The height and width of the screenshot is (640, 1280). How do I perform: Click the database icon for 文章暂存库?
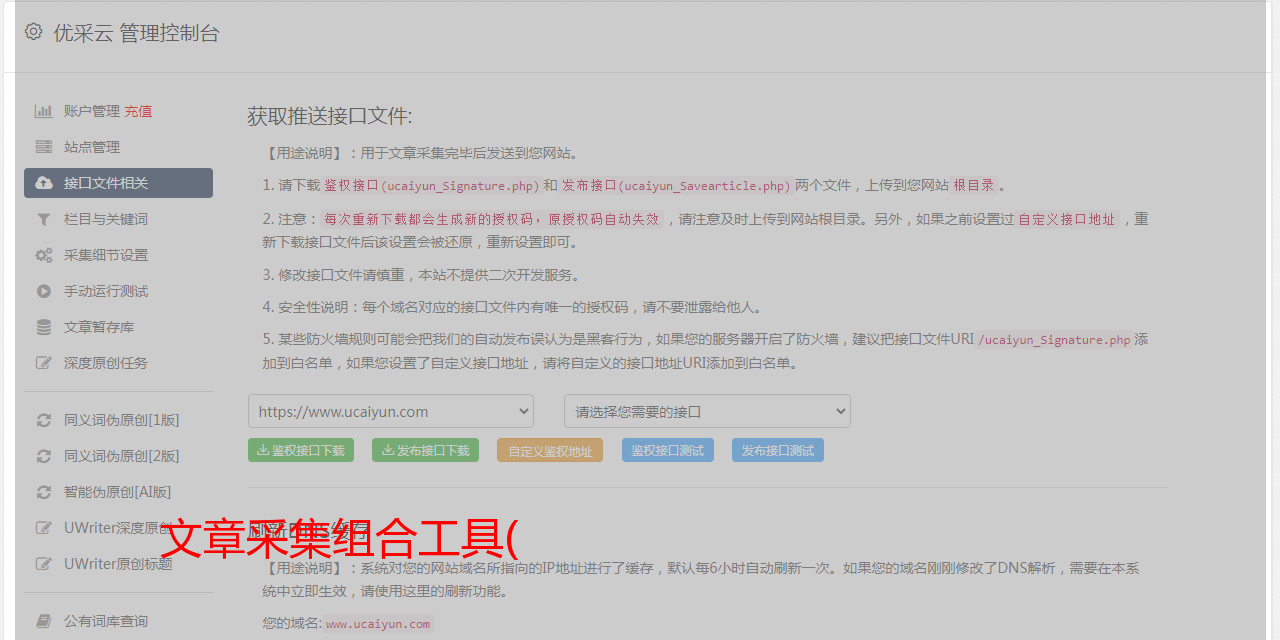point(44,327)
